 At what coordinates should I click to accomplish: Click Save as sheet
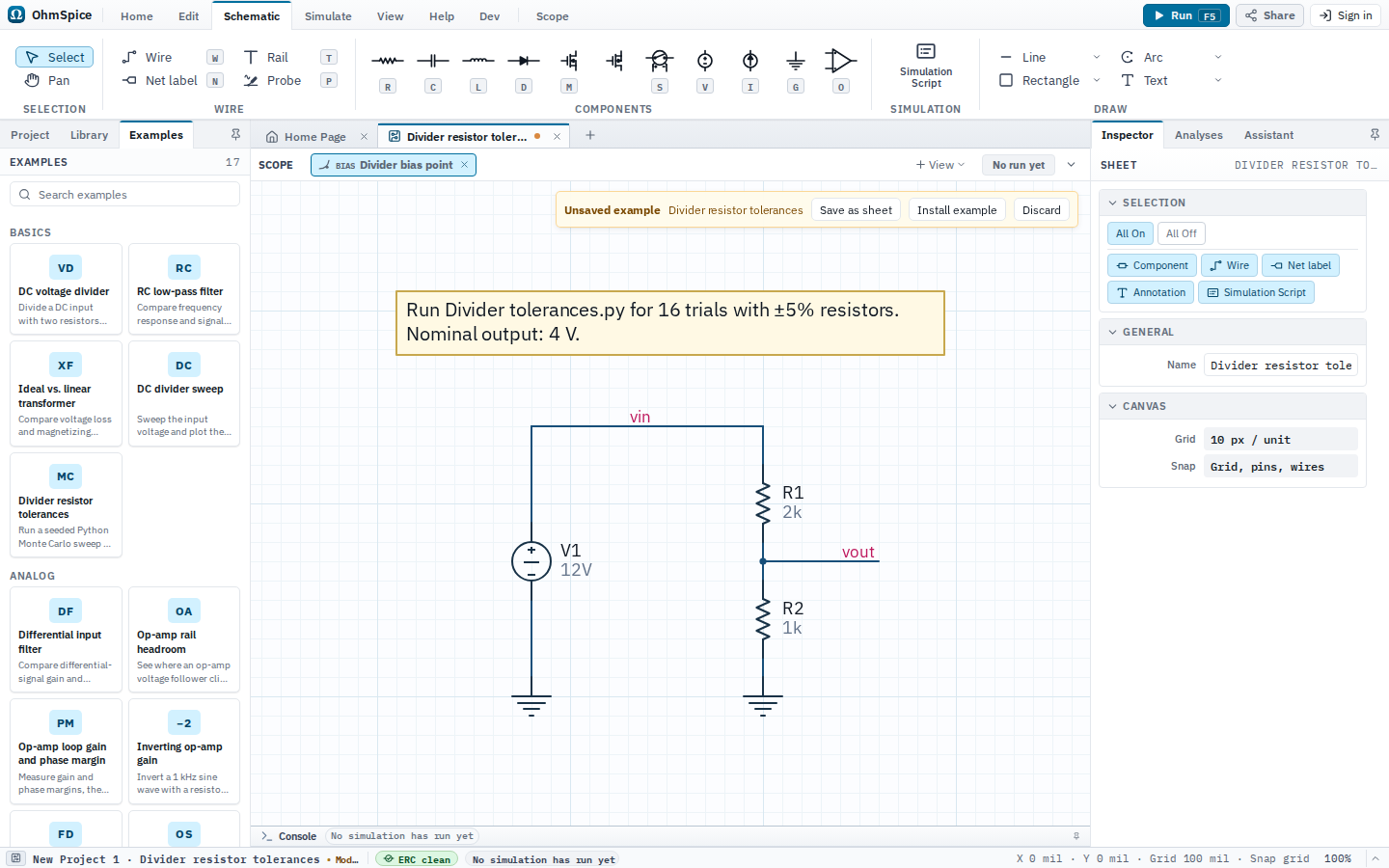tap(856, 210)
